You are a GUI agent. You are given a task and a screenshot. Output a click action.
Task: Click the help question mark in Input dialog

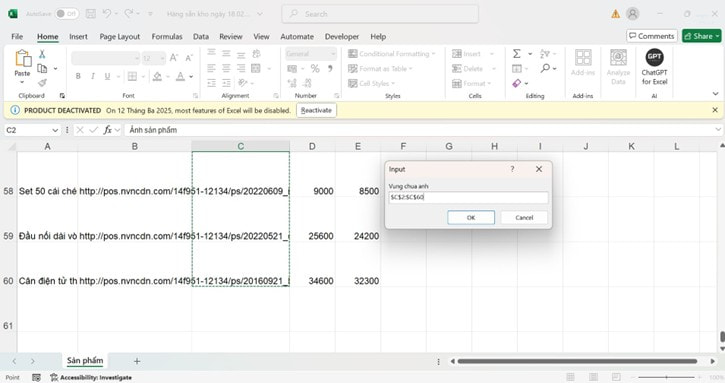[512, 169]
